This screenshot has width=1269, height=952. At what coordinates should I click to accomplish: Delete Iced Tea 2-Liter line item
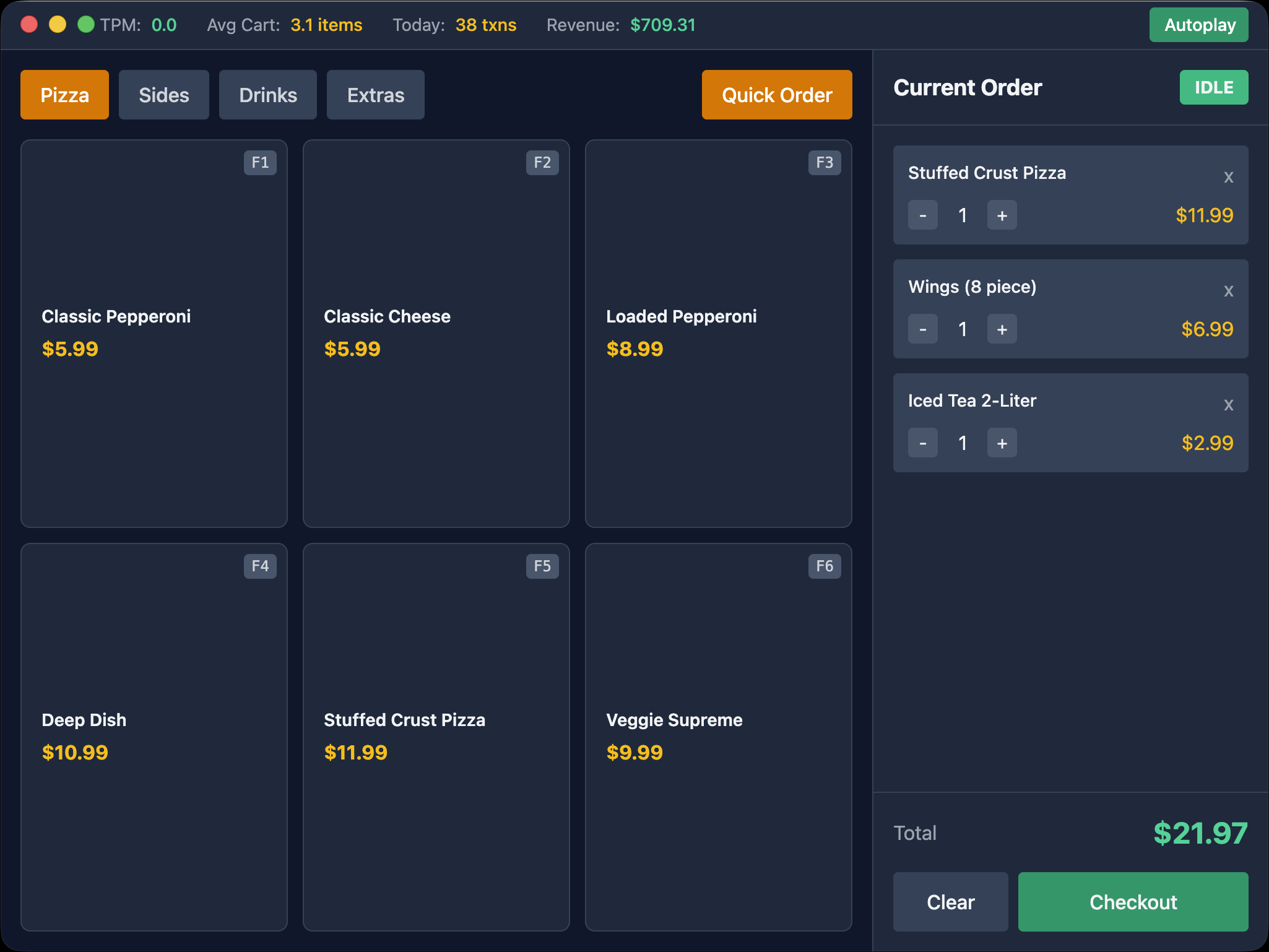point(1228,405)
